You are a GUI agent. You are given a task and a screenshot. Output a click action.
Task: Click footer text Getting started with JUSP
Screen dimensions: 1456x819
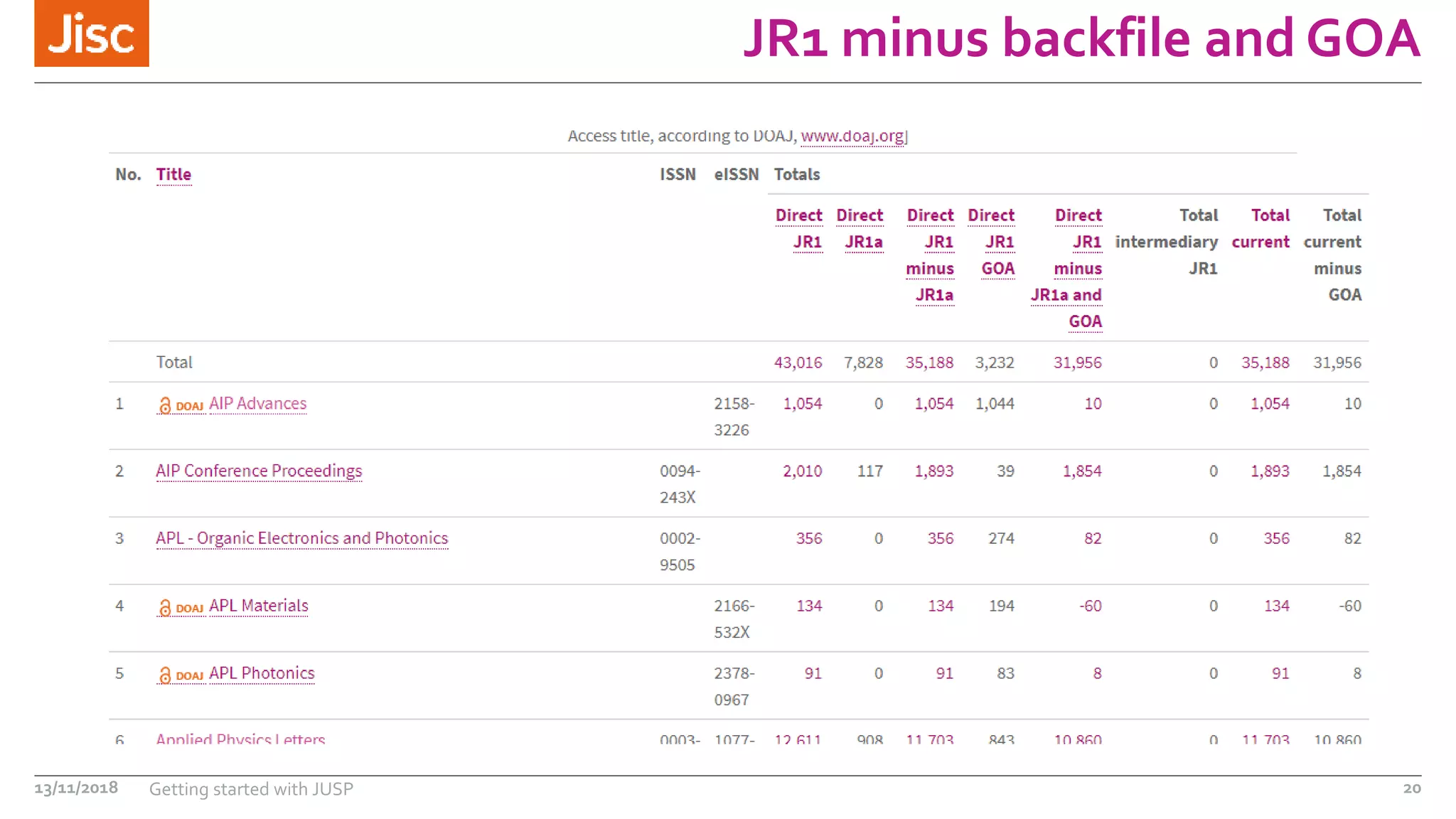tap(251, 789)
